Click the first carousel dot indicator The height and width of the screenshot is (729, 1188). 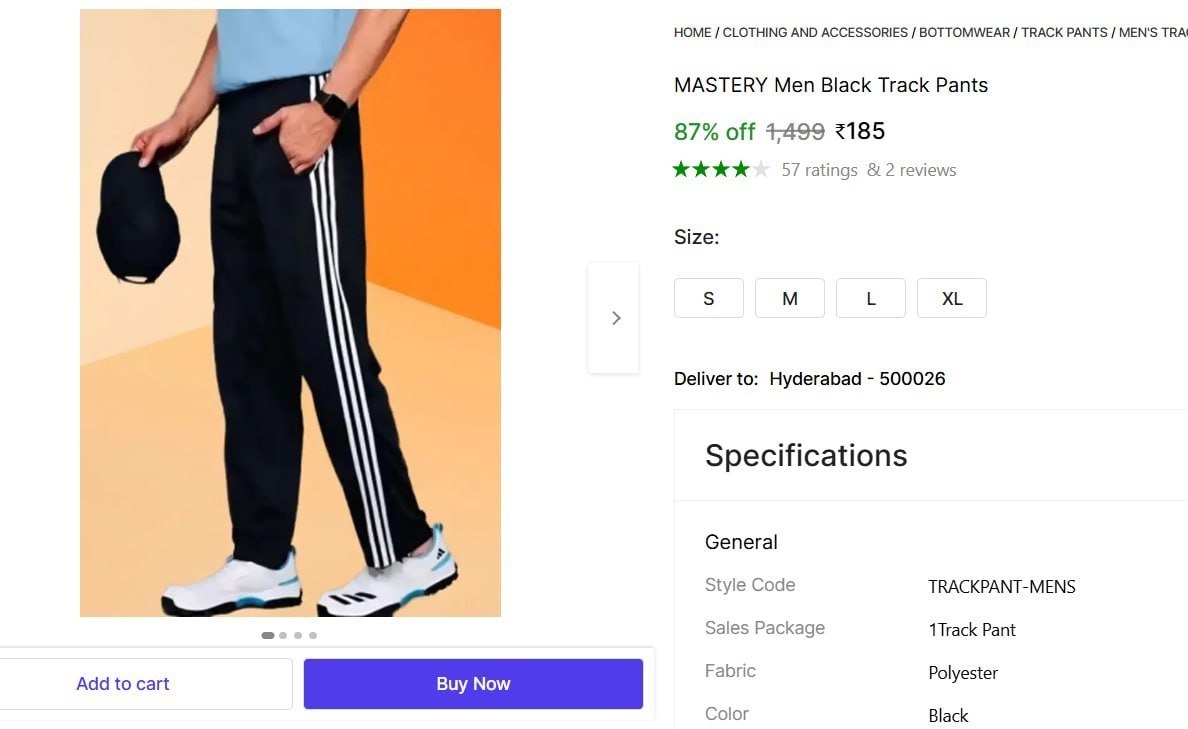pos(267,635)
